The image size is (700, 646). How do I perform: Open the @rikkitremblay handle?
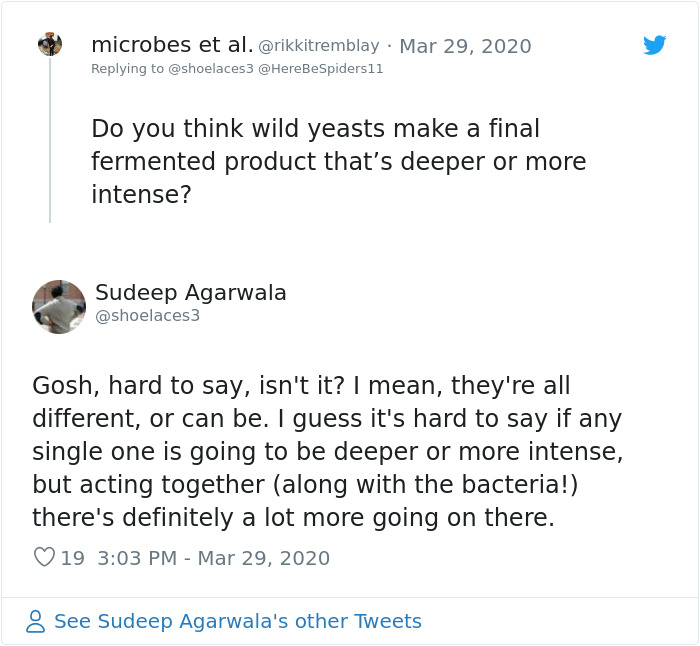[319, 46]
